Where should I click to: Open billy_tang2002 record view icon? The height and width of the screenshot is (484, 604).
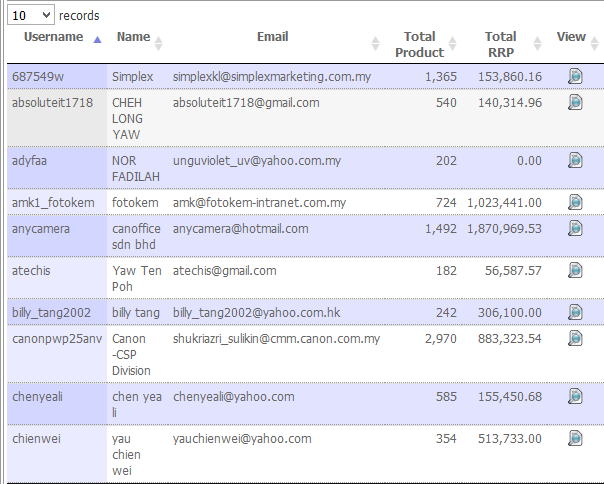[x=575, y=312]
